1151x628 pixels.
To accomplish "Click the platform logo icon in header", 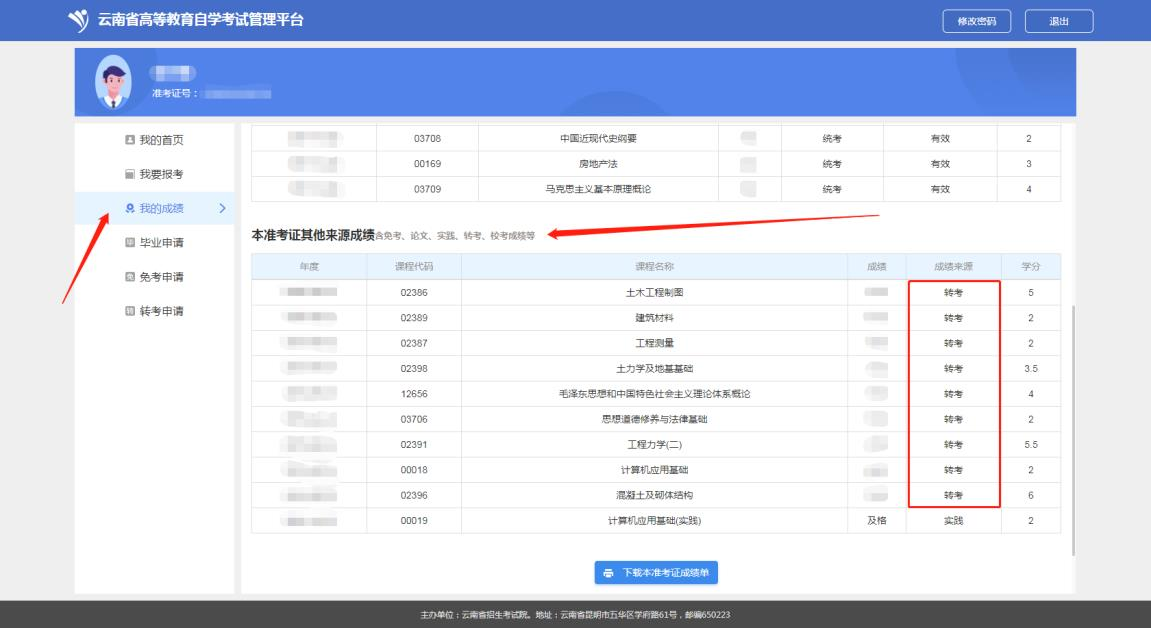I will coord(77,21).
